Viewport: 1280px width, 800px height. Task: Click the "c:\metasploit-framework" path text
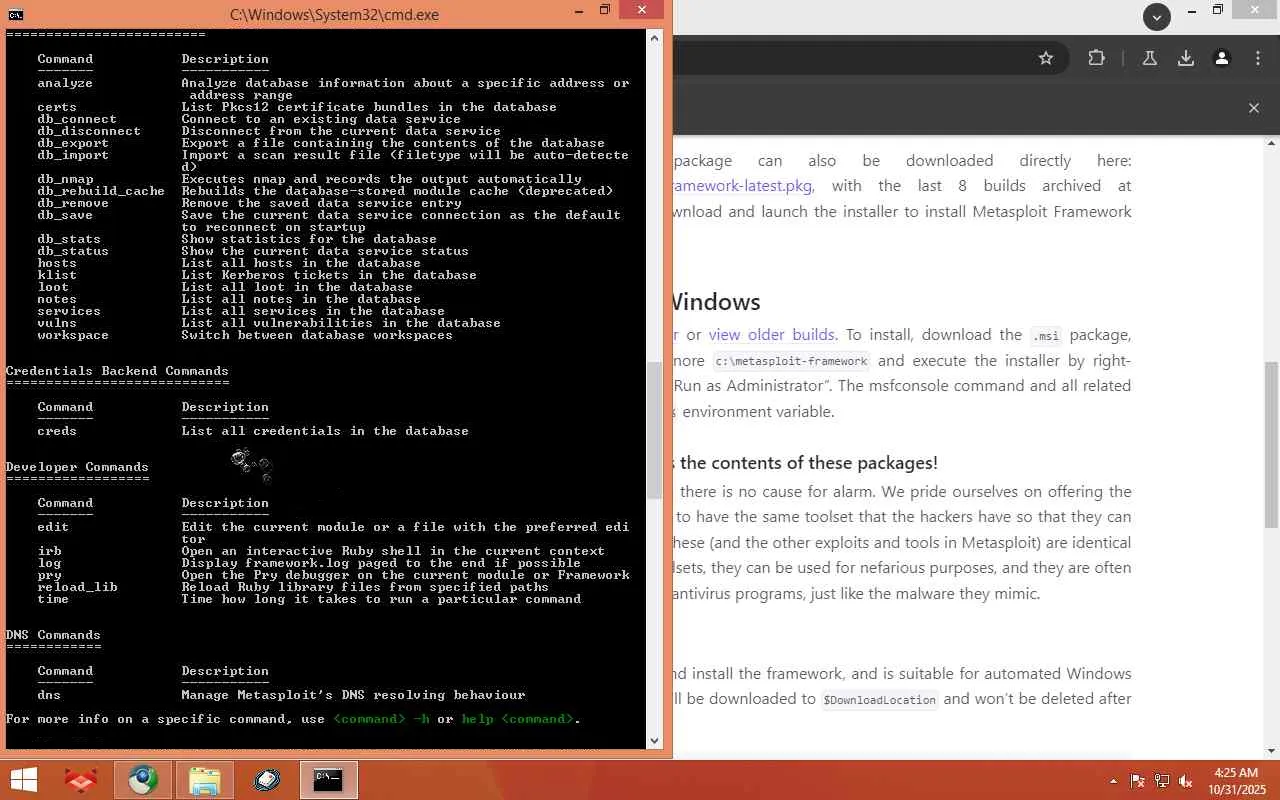(x=791, y=361)
